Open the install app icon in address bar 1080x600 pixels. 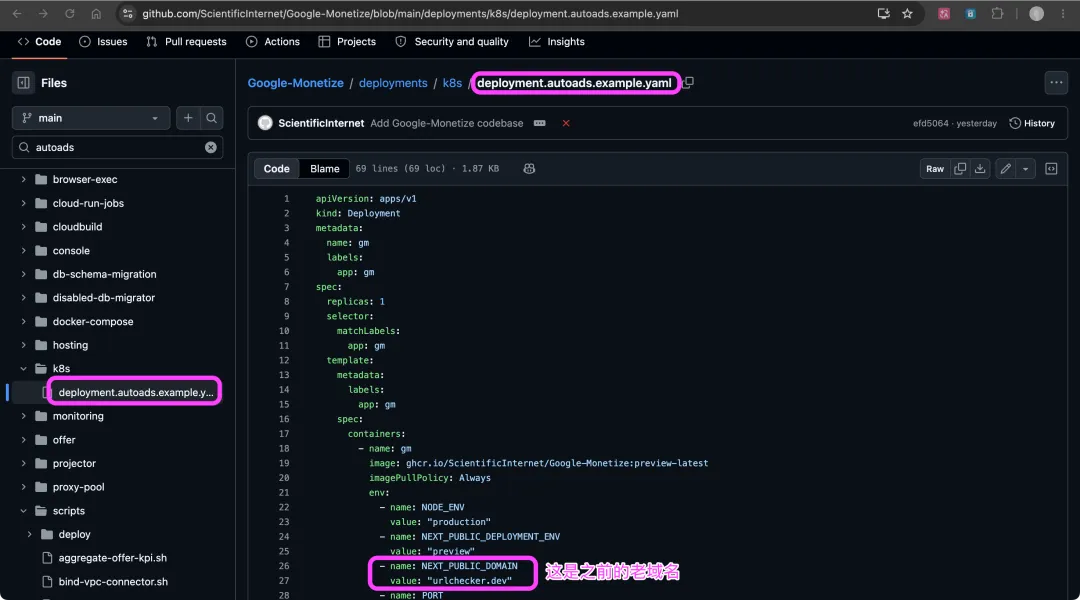(x=883, y=14)
